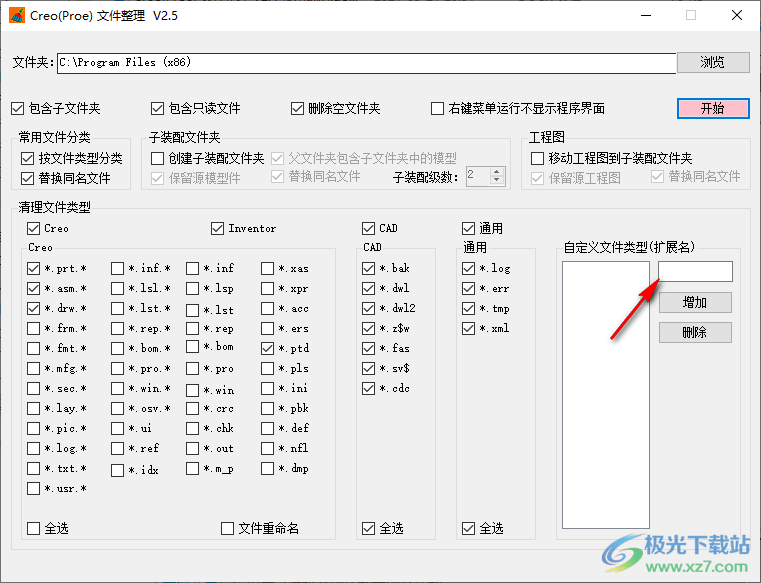This screenshot has height=583, width=761.
Task: Check the *.usr.* file type
Action: [x=33, y=488]
